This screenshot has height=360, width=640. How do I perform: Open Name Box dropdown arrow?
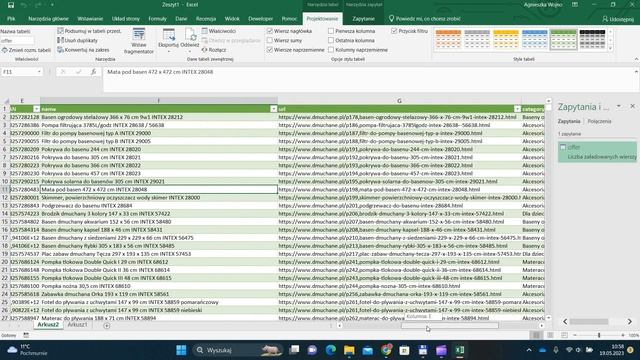(39, 72)
